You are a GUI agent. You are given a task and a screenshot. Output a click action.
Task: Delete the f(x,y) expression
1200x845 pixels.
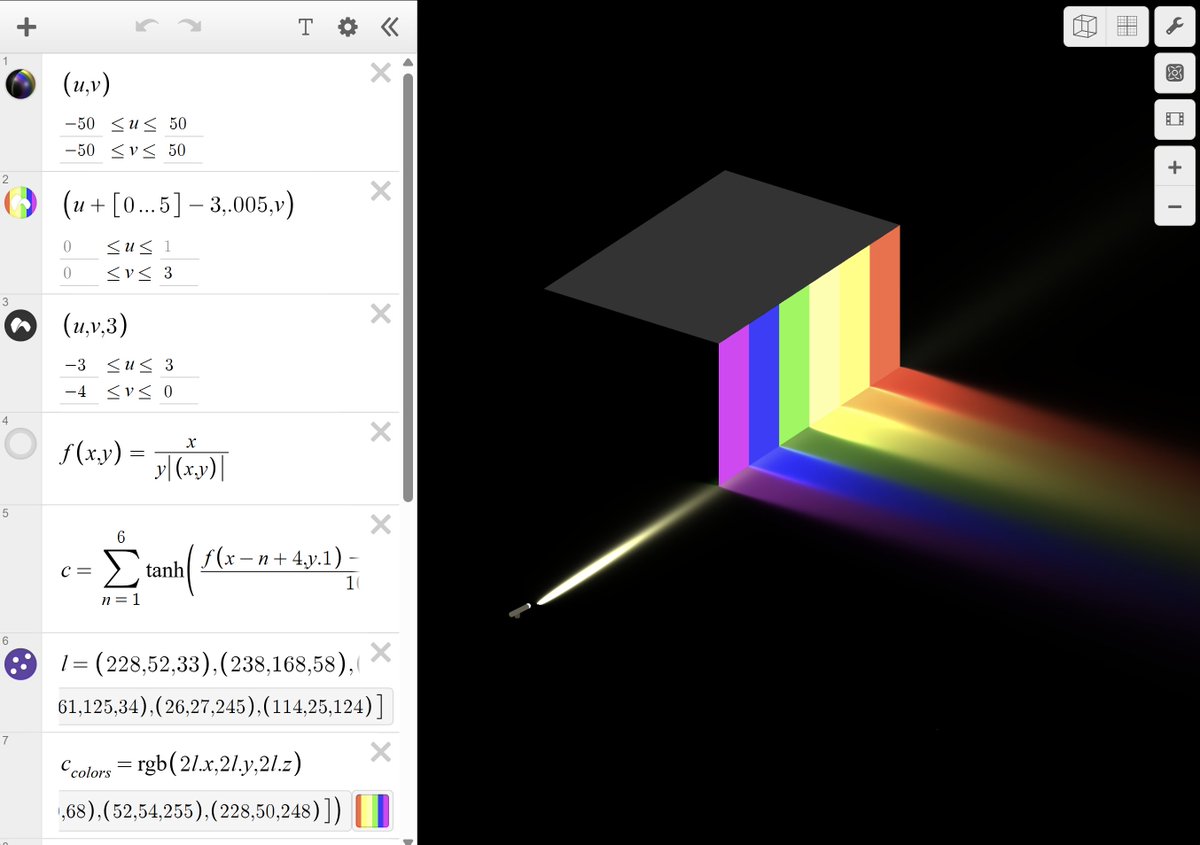[x=380, y=432]
